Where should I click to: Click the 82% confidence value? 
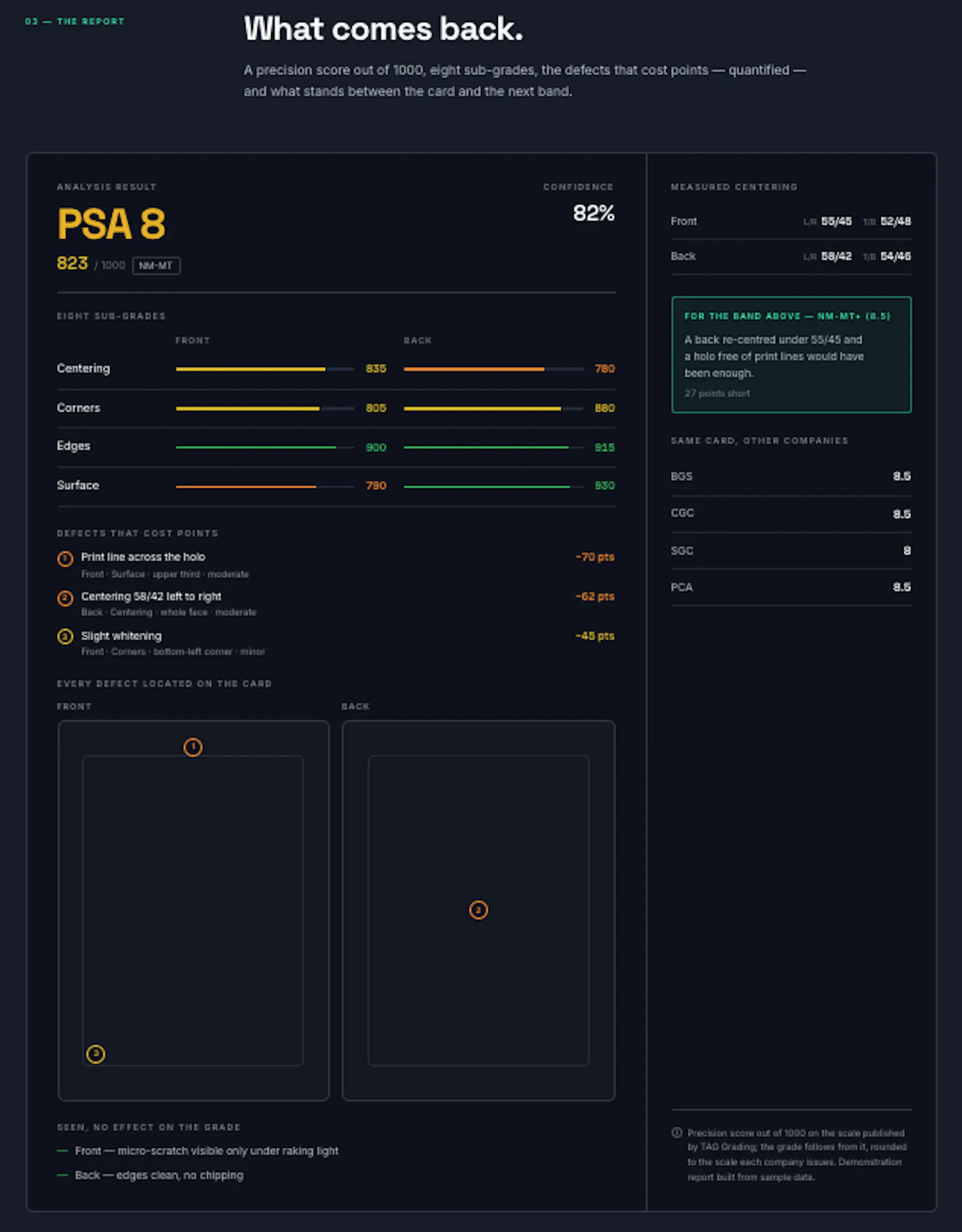click(593, 213)
